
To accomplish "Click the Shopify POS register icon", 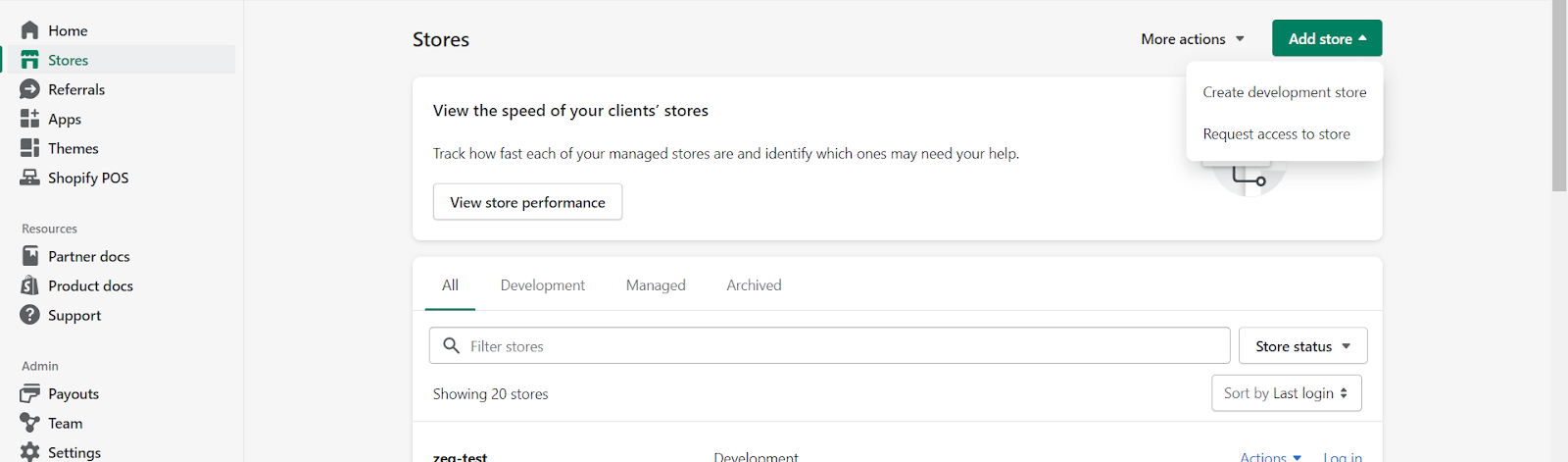I will tap(29, 178).
